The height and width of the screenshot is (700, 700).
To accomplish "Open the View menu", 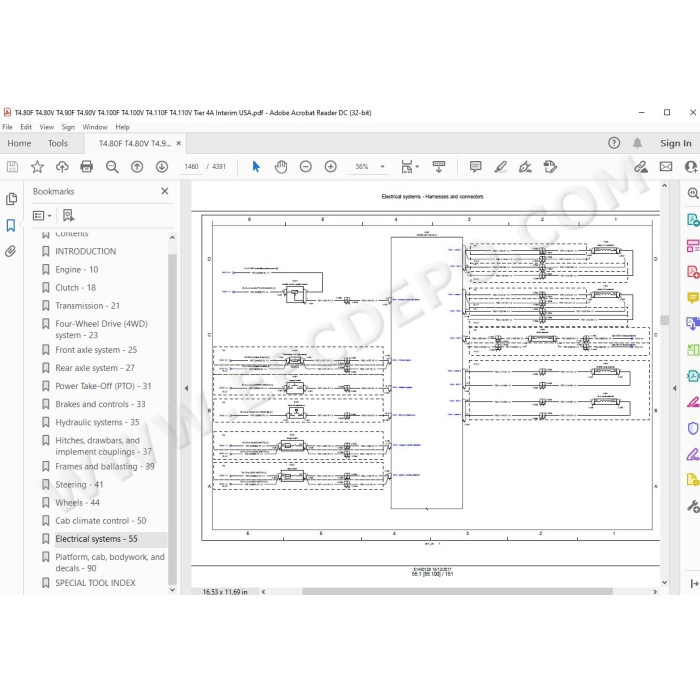I will pyautogui.click(x=46, y=127).
